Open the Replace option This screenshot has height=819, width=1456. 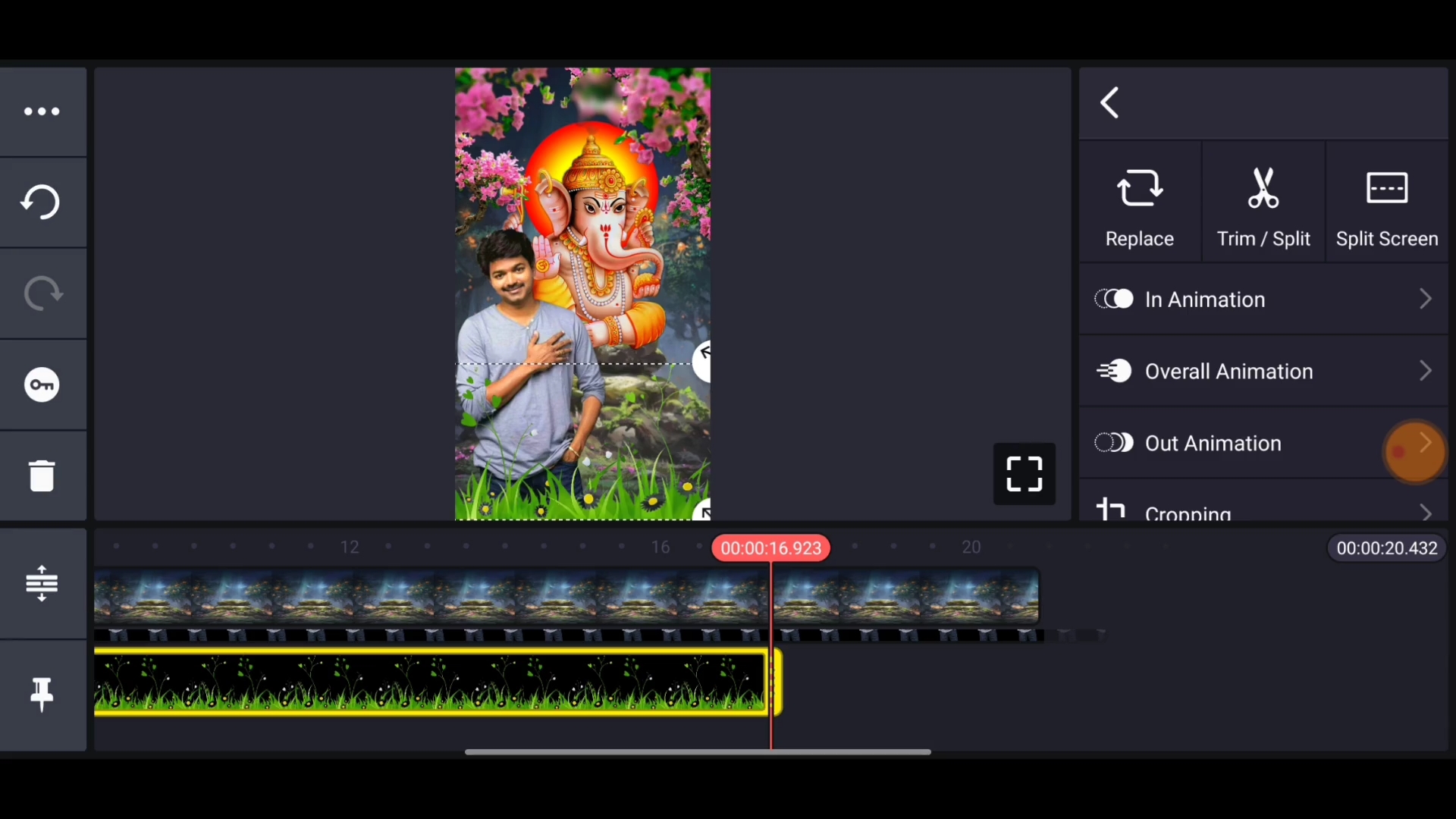[1140, 205]
